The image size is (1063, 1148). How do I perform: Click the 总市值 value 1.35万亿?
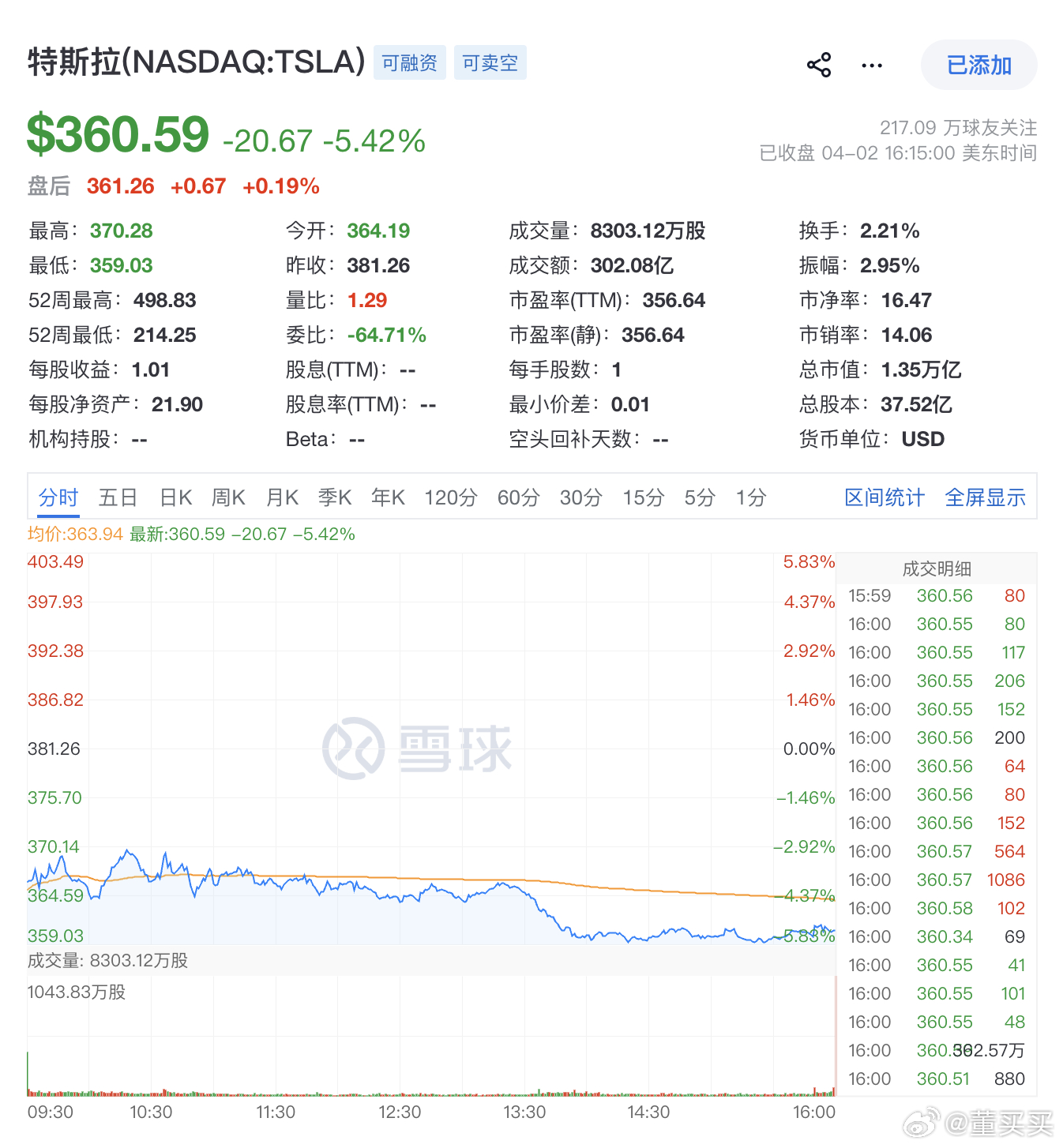tap(921, 370)
